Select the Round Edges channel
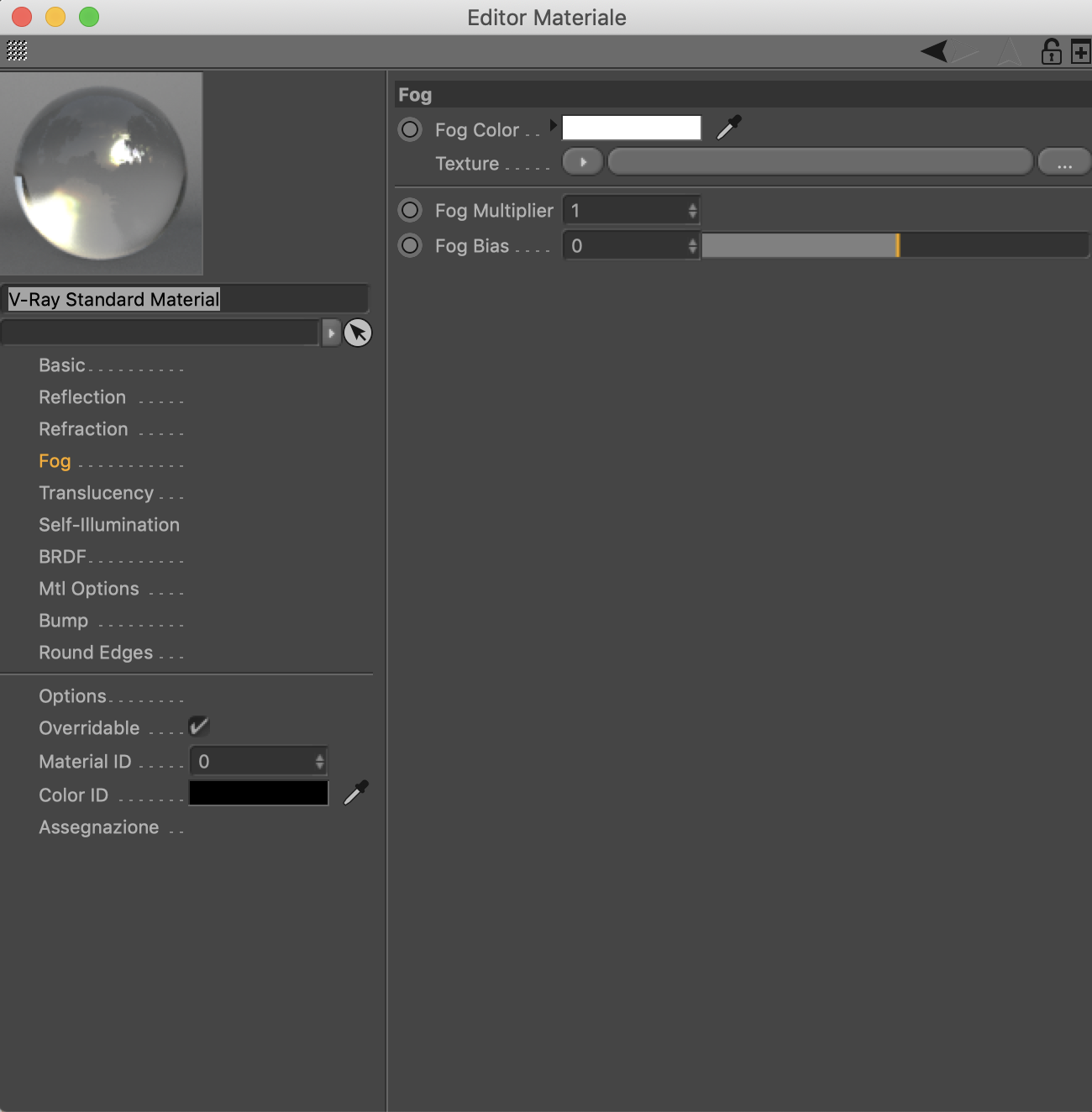1092x1112 pixels. click(x=96, y=653)
